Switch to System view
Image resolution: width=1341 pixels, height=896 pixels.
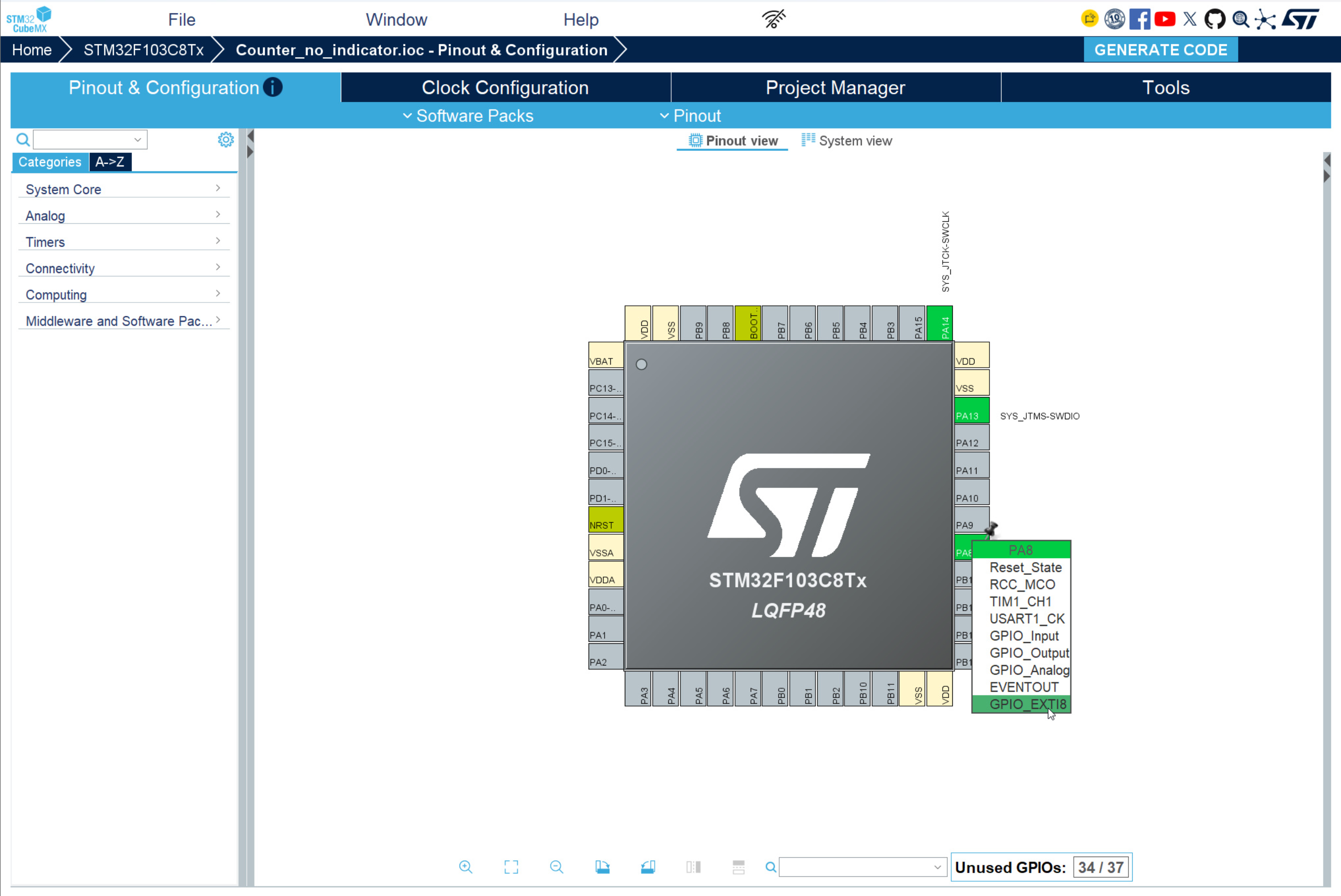pos(847,140)
